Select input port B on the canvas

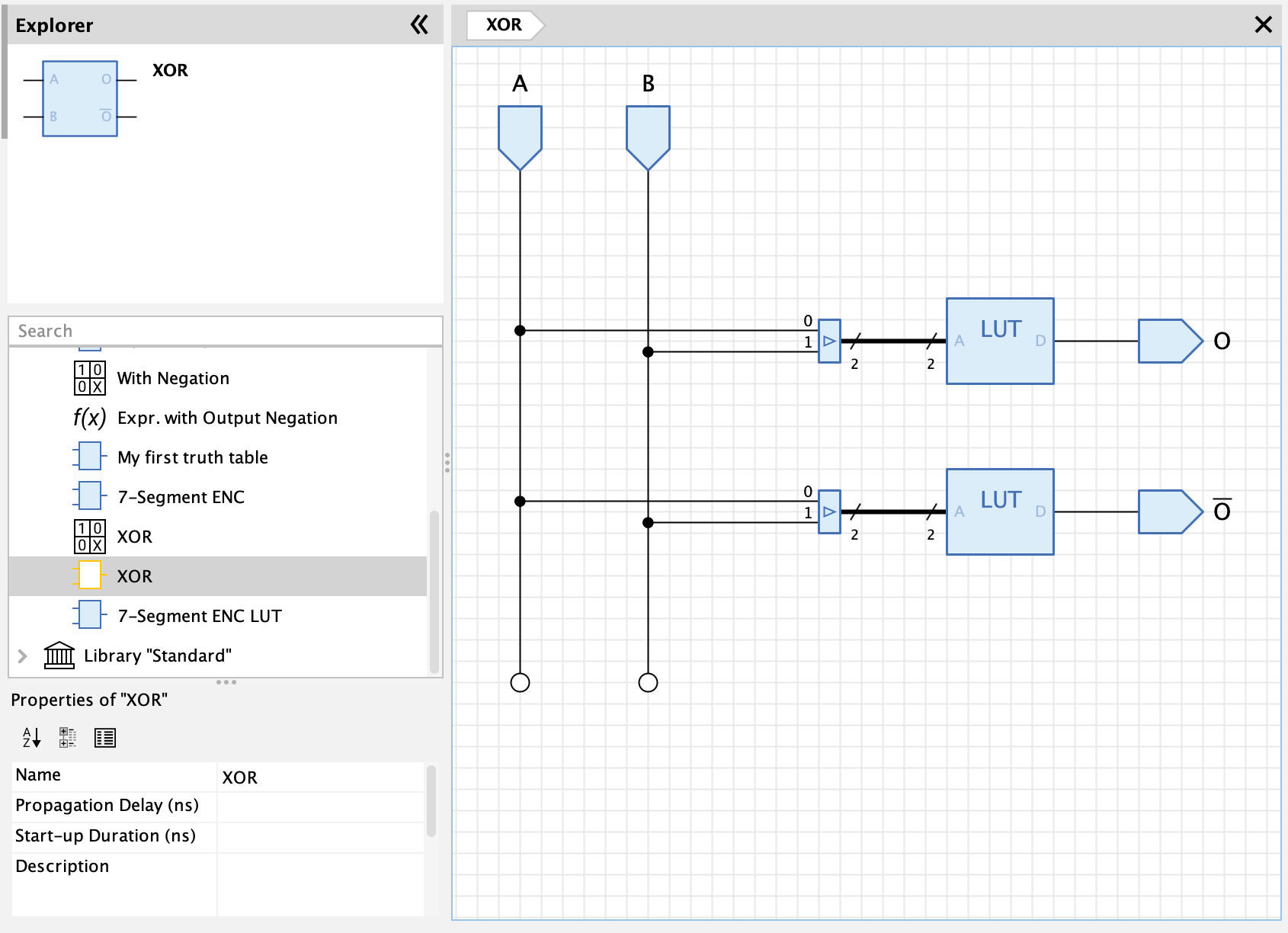pos(648,137)
